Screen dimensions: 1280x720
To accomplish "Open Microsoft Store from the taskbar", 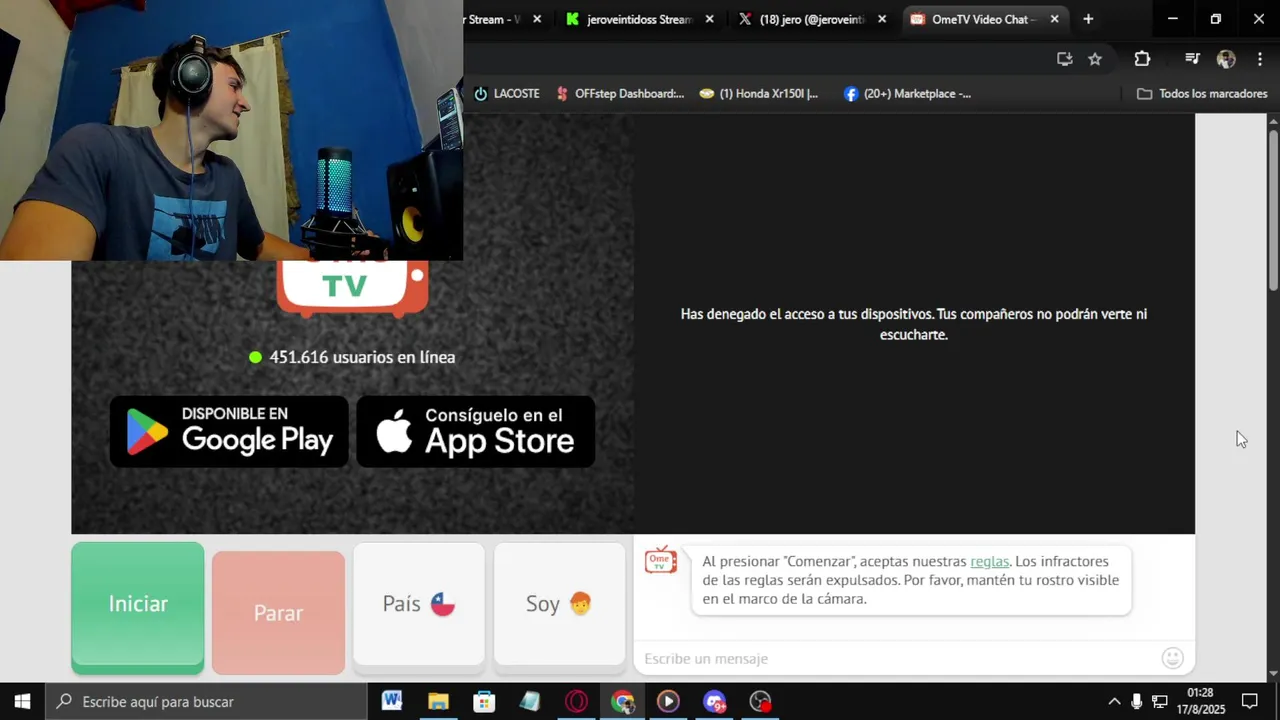I will [x=484, y=702].
